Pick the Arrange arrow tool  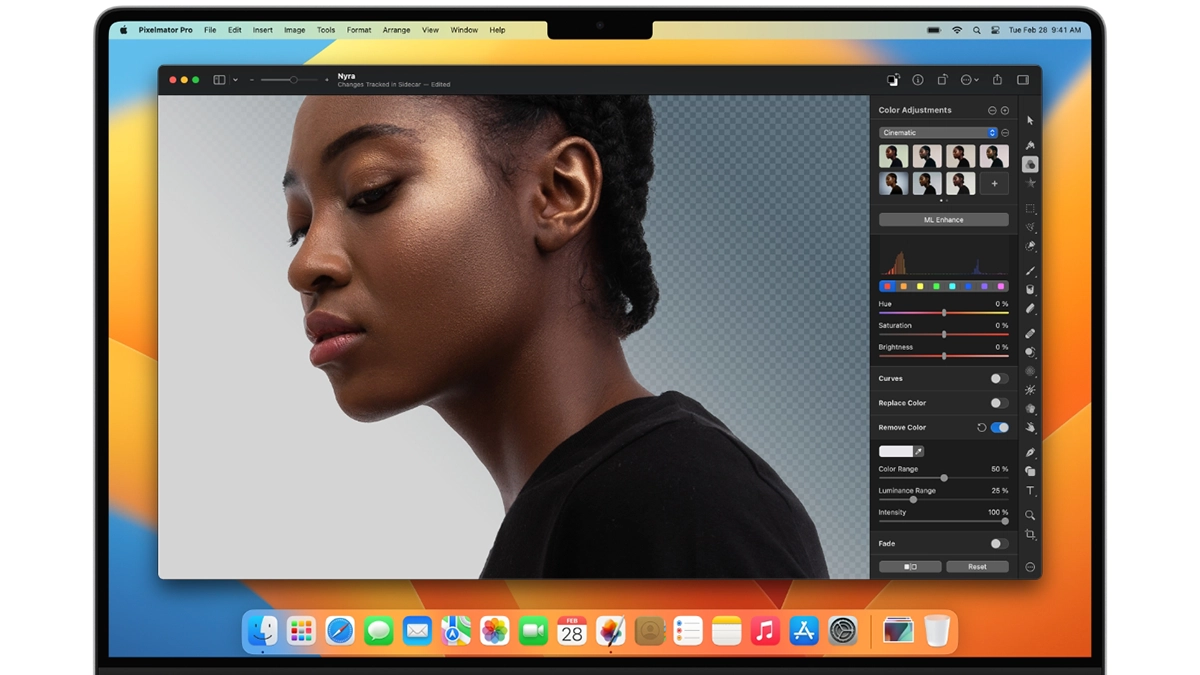pyautogui.click(x=1030, y=120)
